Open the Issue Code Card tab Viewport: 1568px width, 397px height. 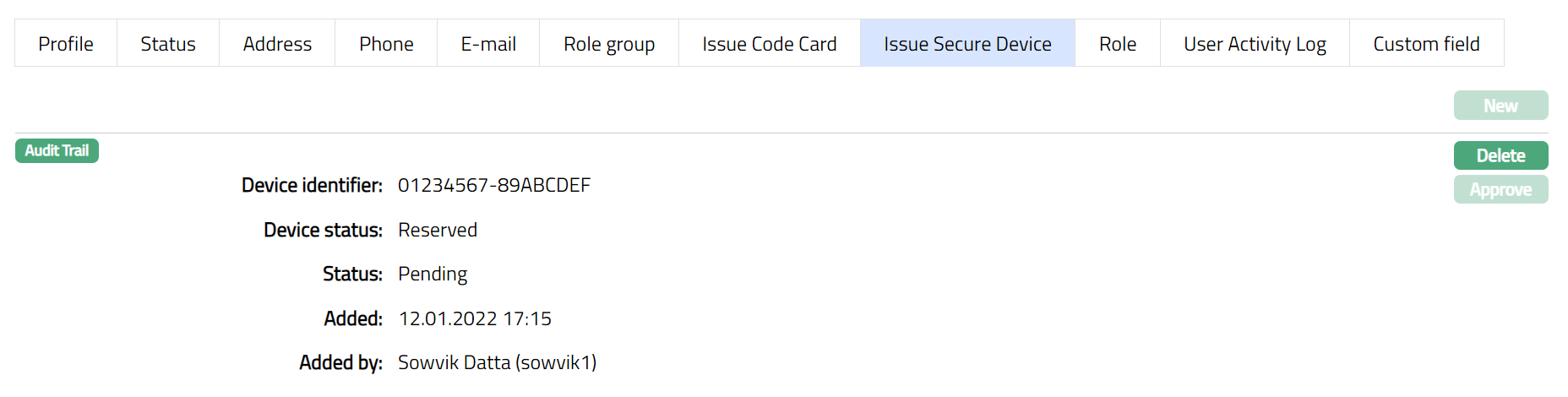(x=770, y=44)
